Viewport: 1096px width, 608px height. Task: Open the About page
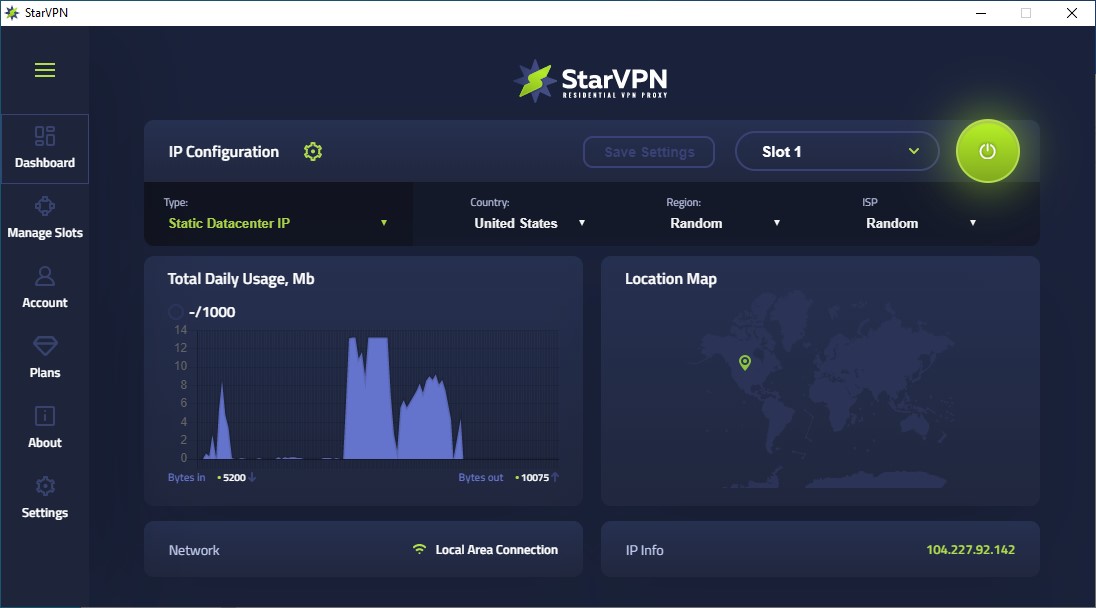tap(45, 428)
